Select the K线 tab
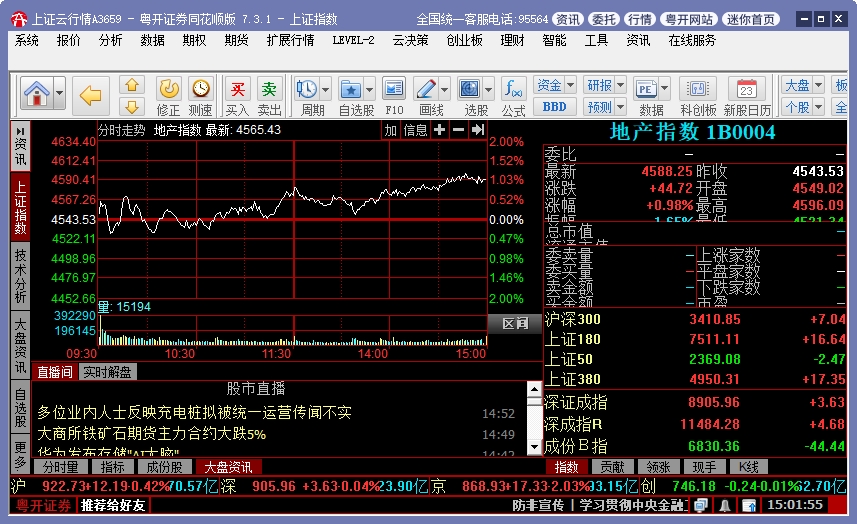The height and width of the screenshot is (524, 857). click(x=748, y=467)
